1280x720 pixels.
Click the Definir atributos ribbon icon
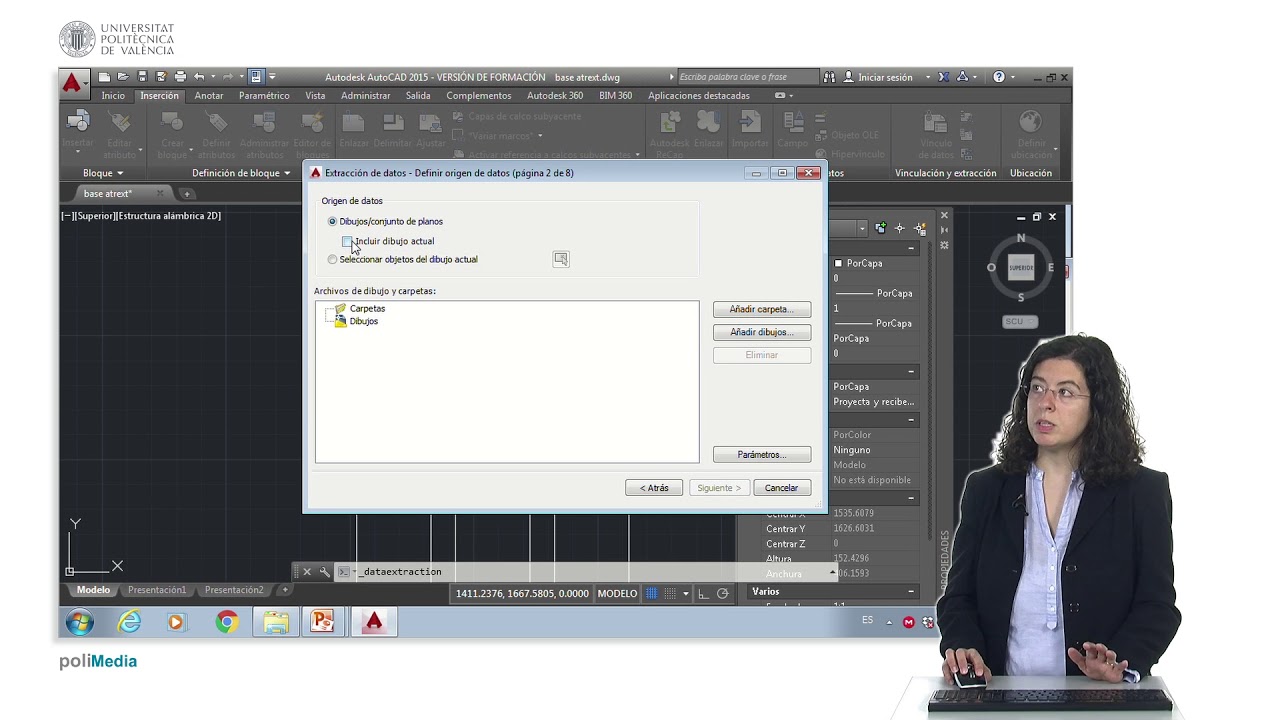(216, 123)
